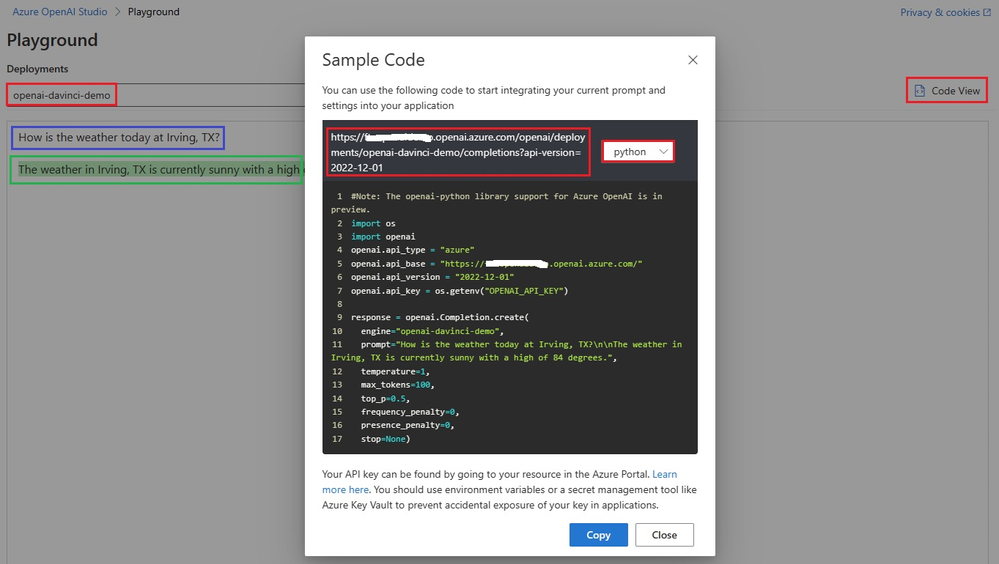Click the python dropdown chevron arrow
The image size is (999, 564).
[663, 152]
